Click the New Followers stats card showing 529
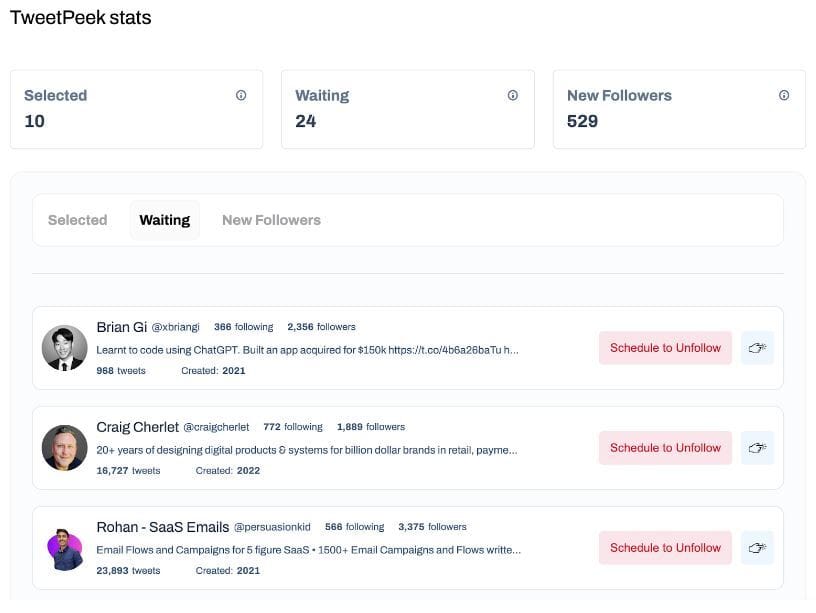The height and width of the screenshot is (613, 816). tap(678, 109)
